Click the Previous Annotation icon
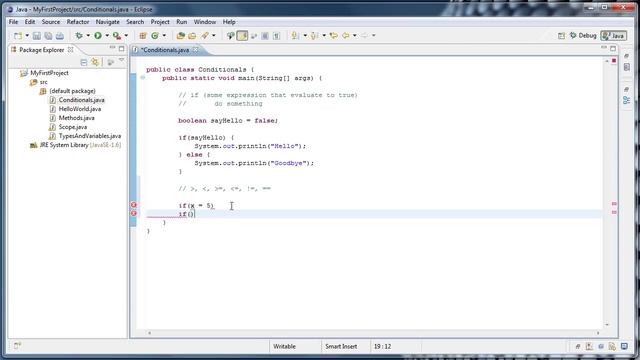 314,36
